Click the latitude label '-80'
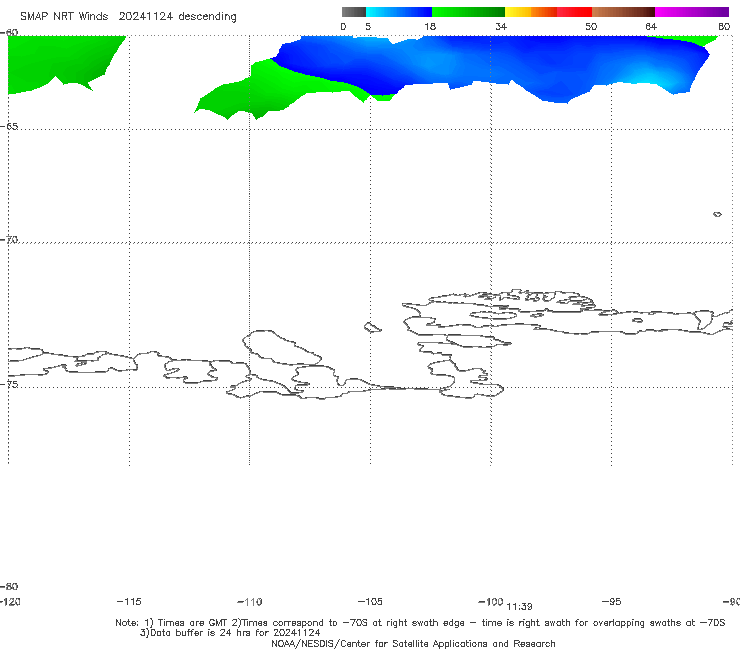The image size is (740, 650). [x=9, y=586]
